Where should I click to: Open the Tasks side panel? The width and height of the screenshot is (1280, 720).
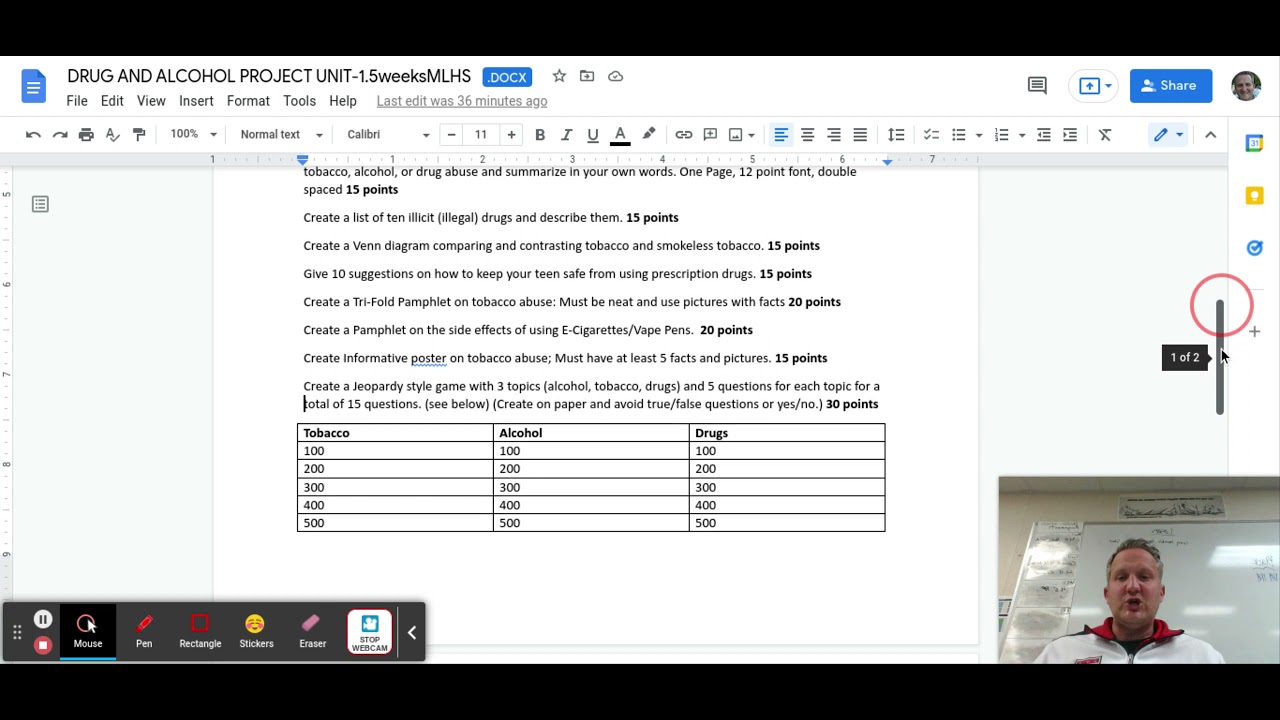click(1254, 248)
